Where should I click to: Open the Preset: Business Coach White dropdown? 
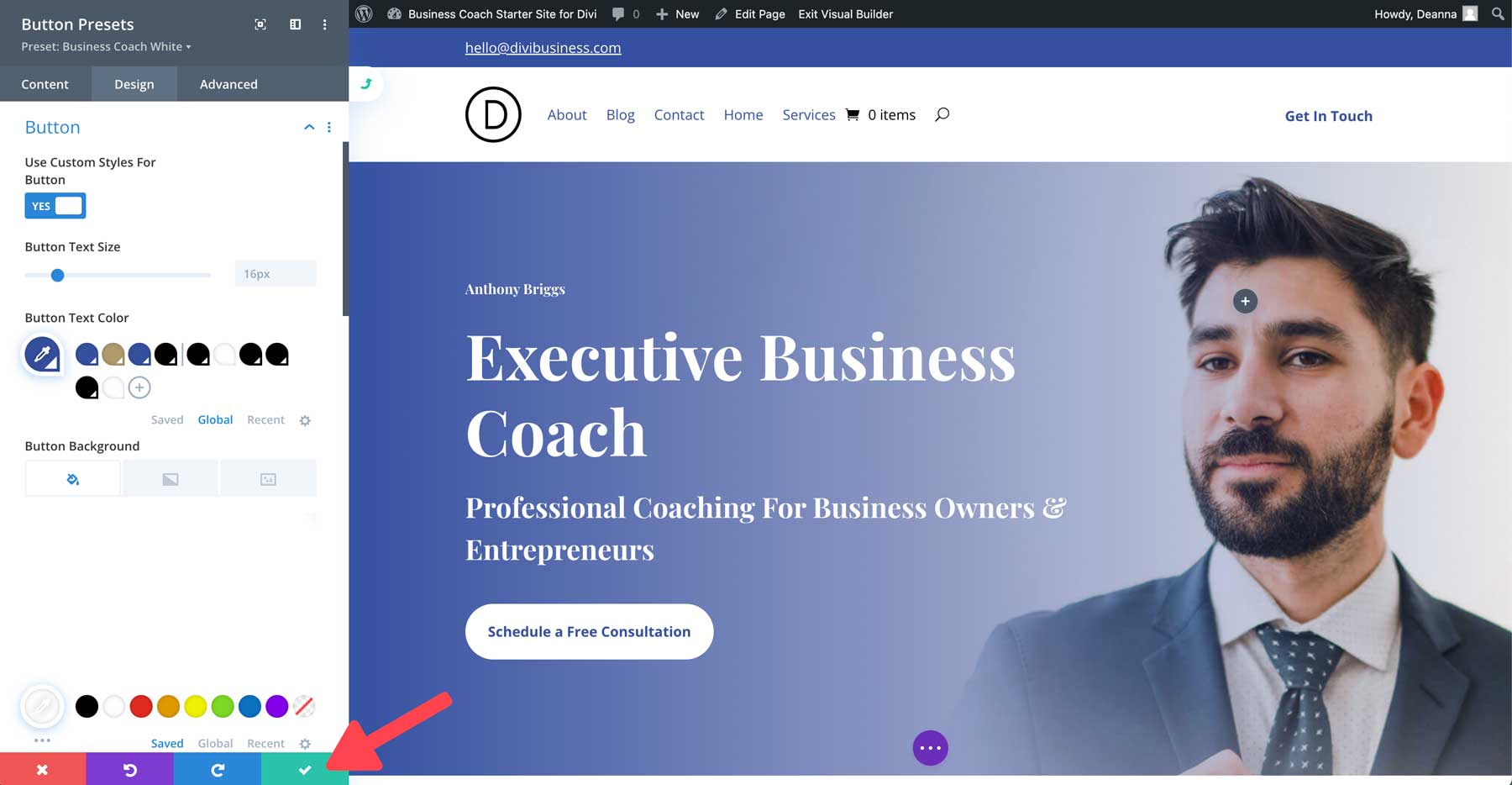point(105,47)
